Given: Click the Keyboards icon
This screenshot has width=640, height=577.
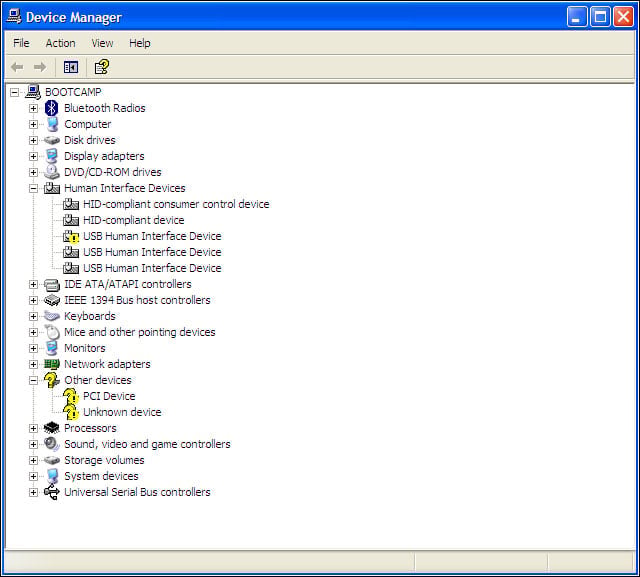Looking at the screenshot, I should click(x=52, y=316).
